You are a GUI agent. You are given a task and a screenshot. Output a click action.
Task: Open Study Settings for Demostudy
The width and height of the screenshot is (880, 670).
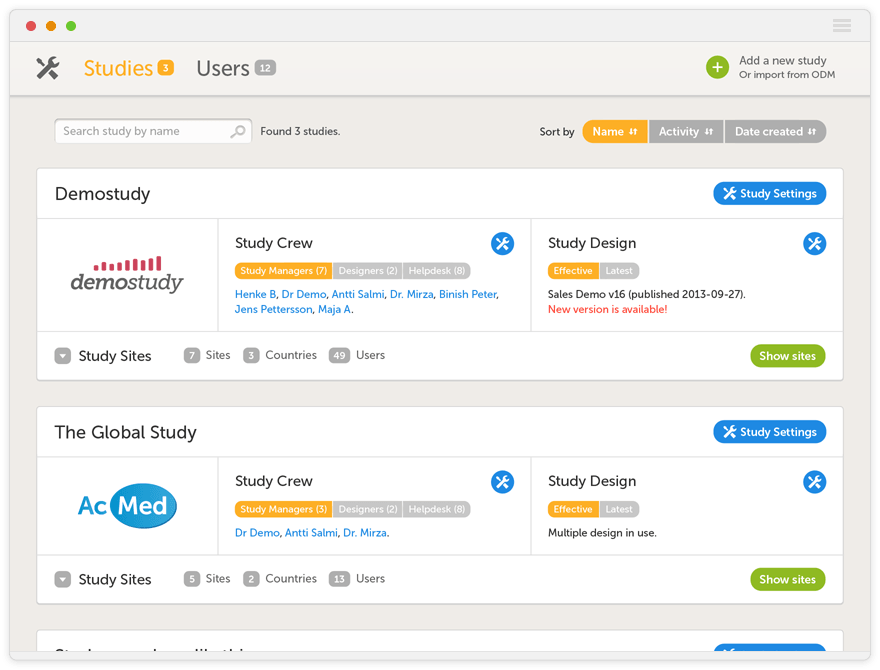pyautogui.click(x=769, y=193)
